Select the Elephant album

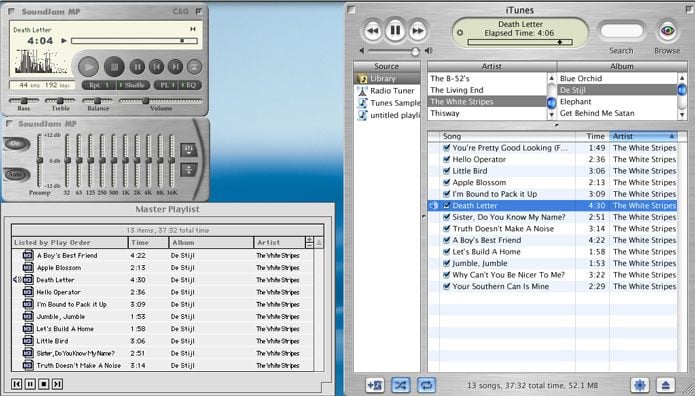point(617,102)
